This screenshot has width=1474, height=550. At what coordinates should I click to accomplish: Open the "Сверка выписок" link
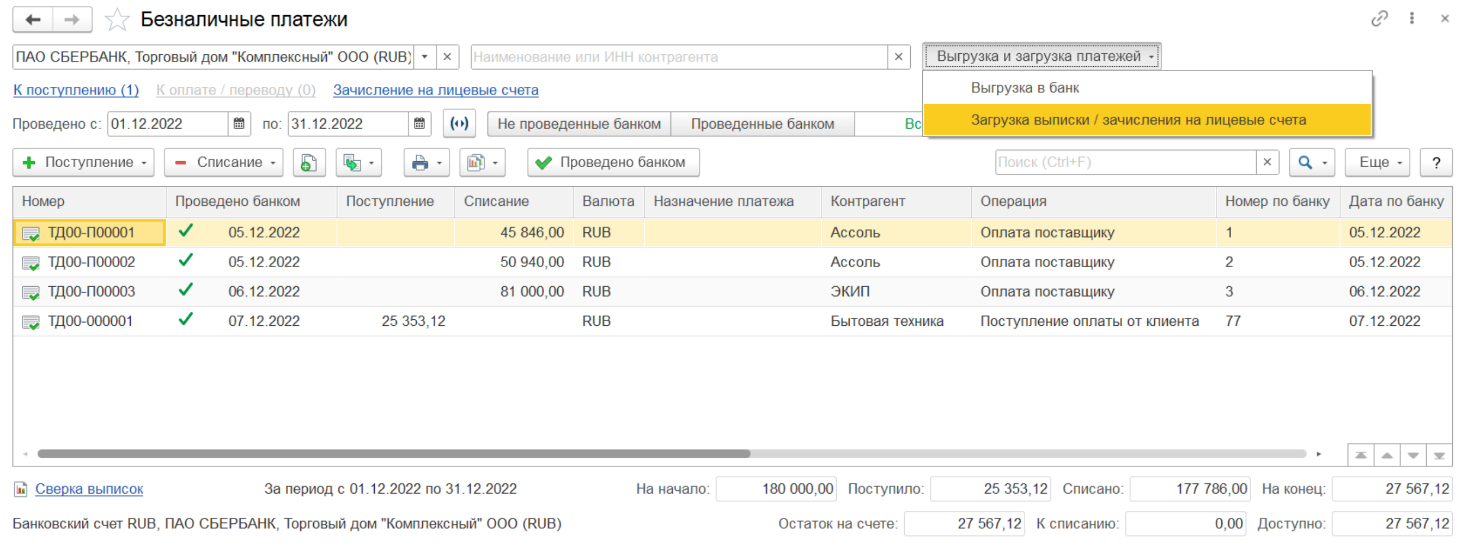tap(88, 489)
